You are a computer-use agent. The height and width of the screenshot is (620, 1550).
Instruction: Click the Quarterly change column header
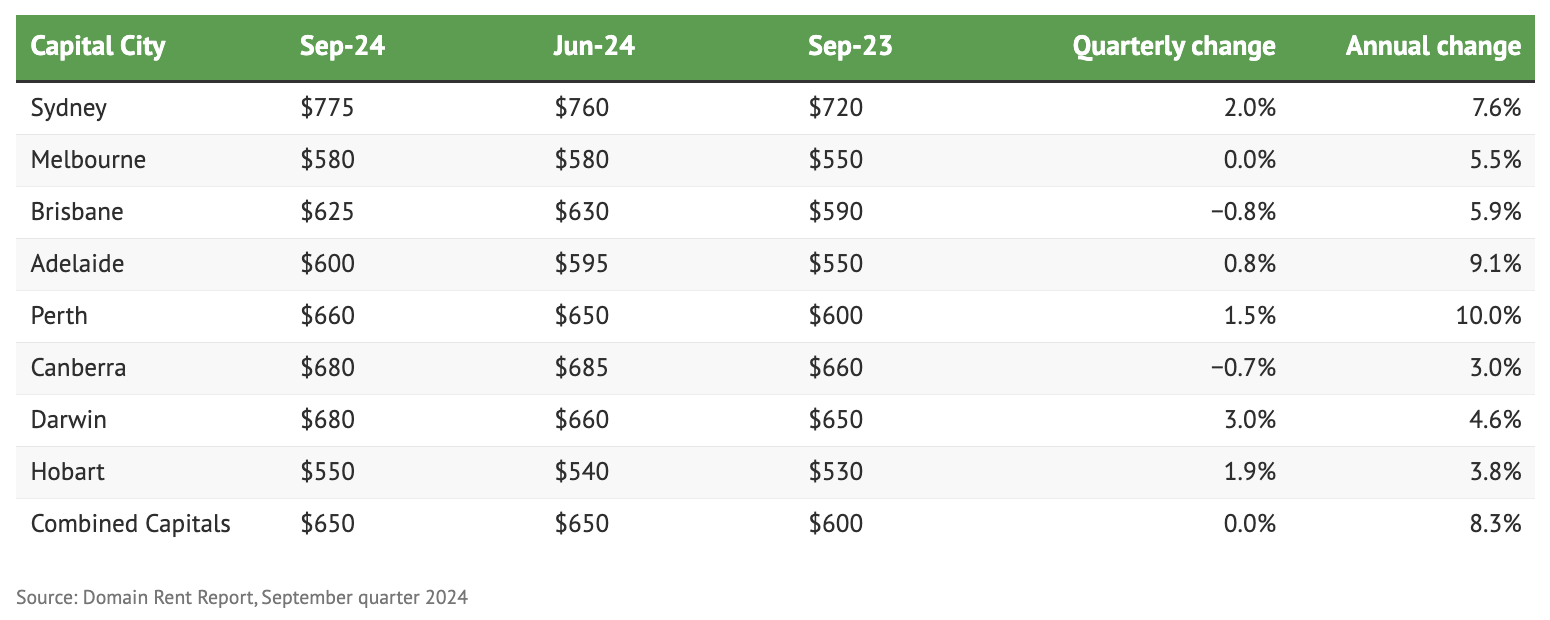pos(1174,46)
